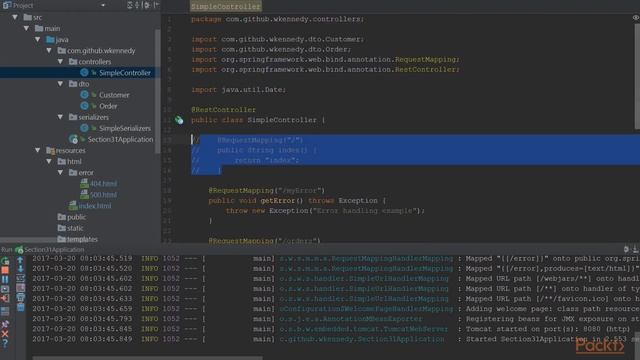Image resolution: width=640 pixels, height=360 pixels.
Task: Select the public folder
Action: 76,217
